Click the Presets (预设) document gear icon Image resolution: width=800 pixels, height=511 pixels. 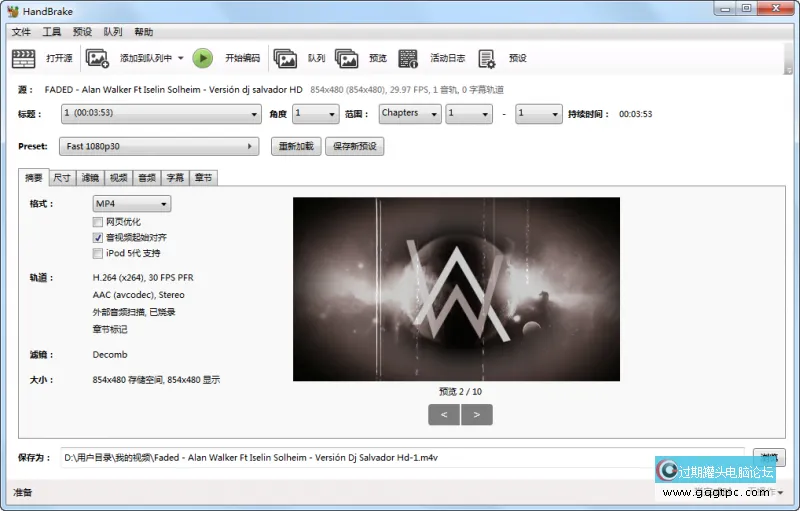[487, 58]
